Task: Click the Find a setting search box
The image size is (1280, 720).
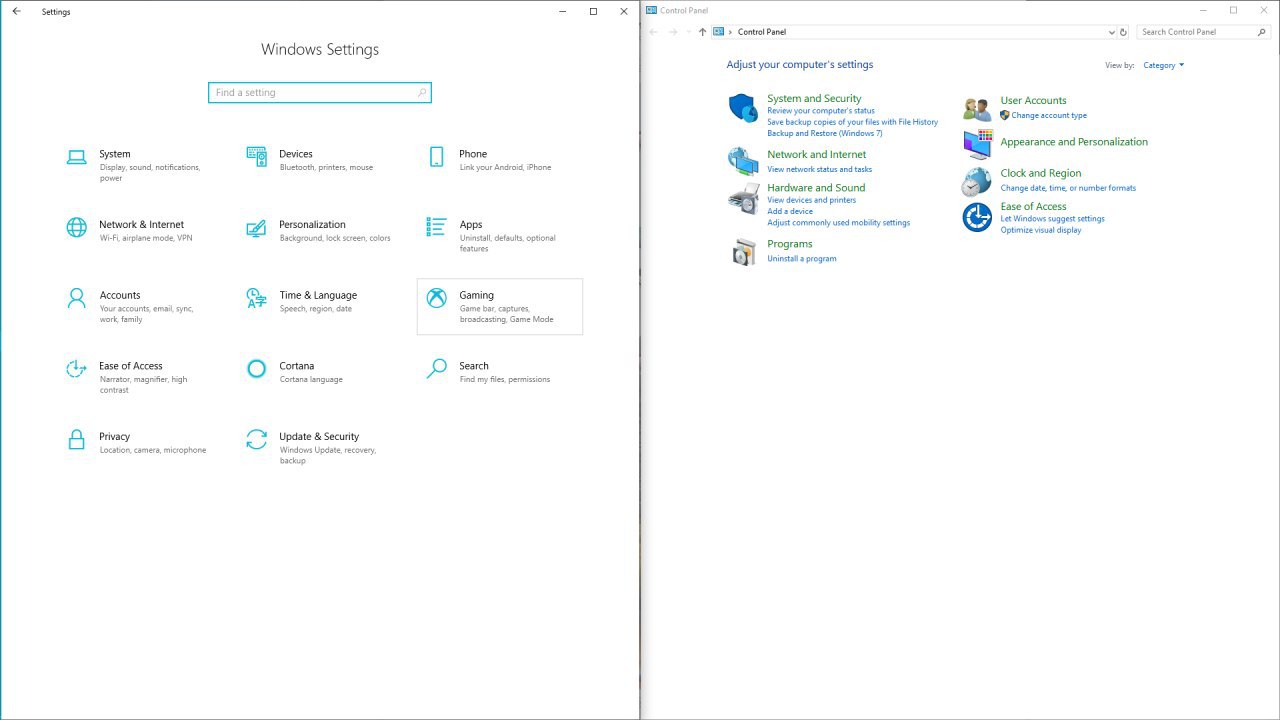Action: click(x=320, y=92)
